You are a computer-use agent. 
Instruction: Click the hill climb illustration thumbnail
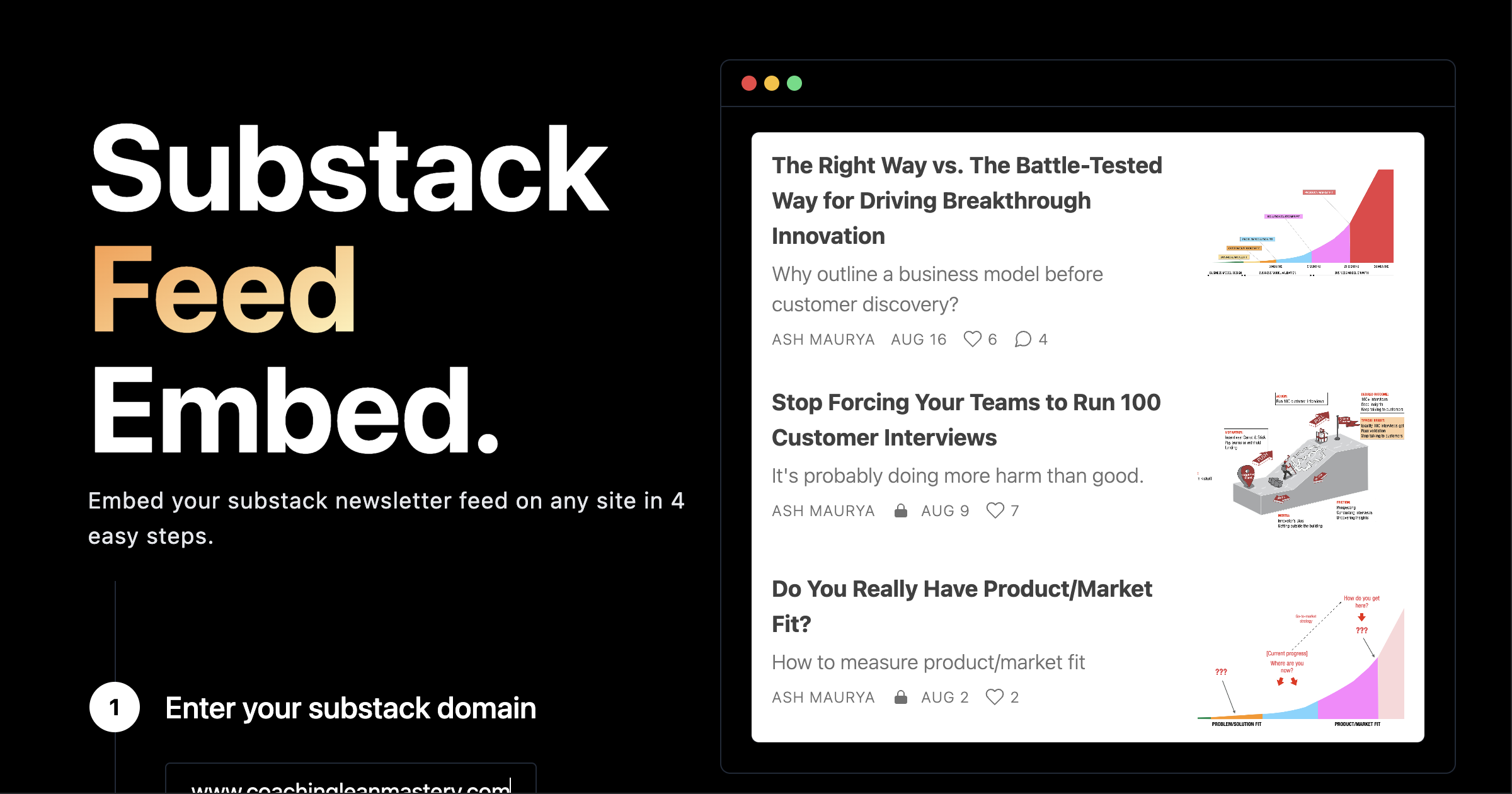pyautogui.click(x=1301, y=460)
